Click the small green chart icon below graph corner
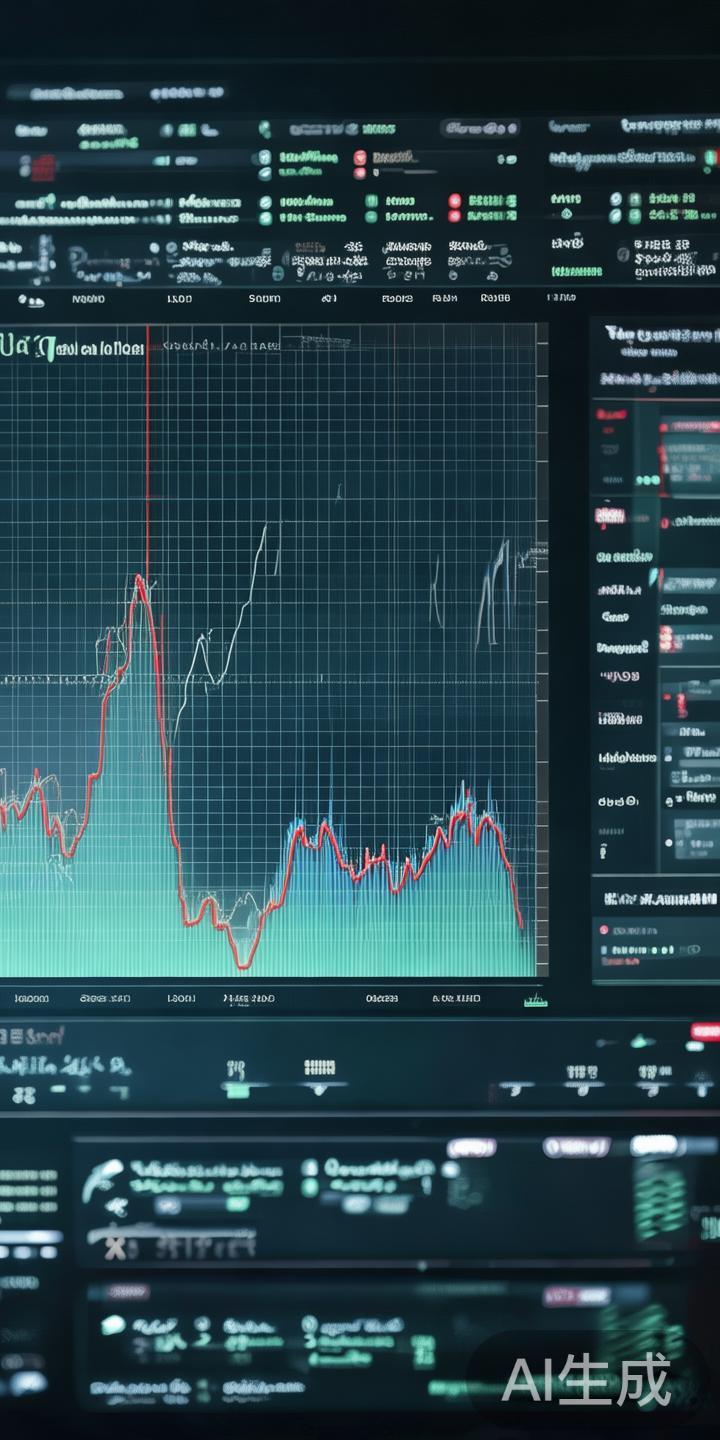This screenshot has height=1440, width=720. click(536, 998)
